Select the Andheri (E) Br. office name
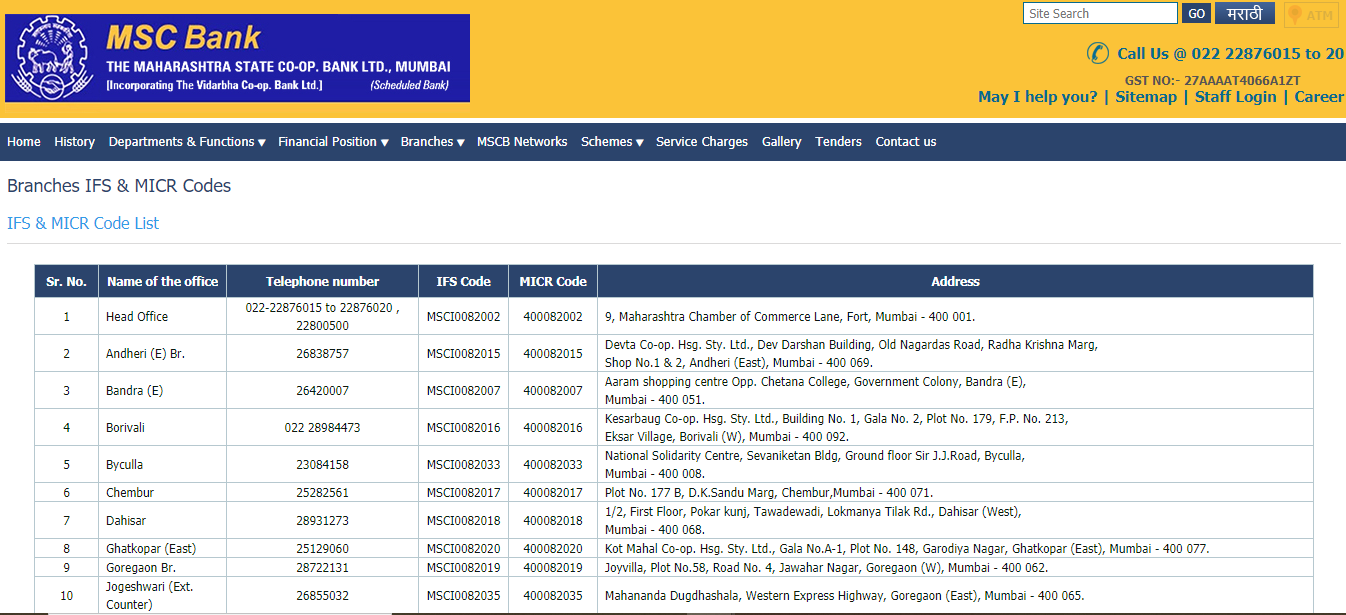The height and width of the screenshot is (615, 1346). [146, 354]
